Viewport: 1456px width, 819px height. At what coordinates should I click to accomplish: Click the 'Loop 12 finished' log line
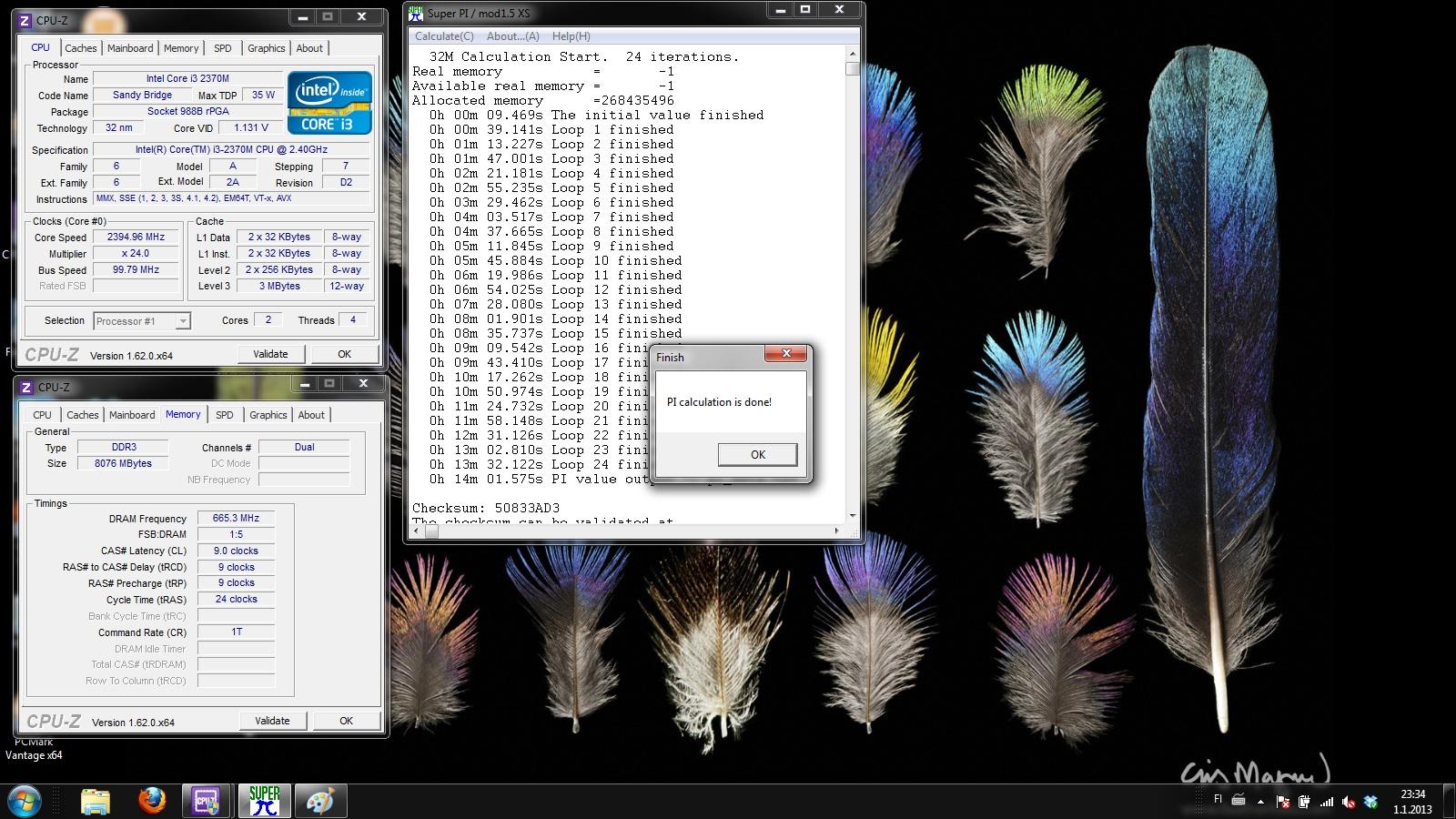pyautogui.click(x=556, y=289)
